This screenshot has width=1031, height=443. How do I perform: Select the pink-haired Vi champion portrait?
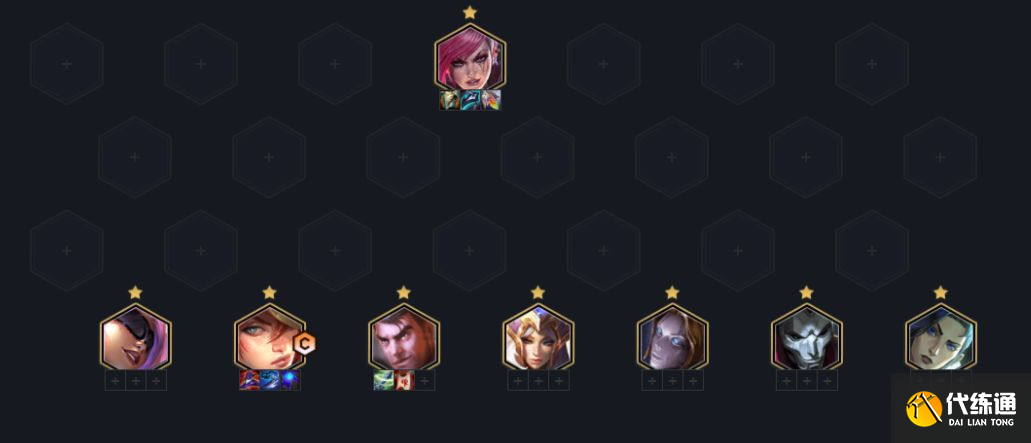469,57
